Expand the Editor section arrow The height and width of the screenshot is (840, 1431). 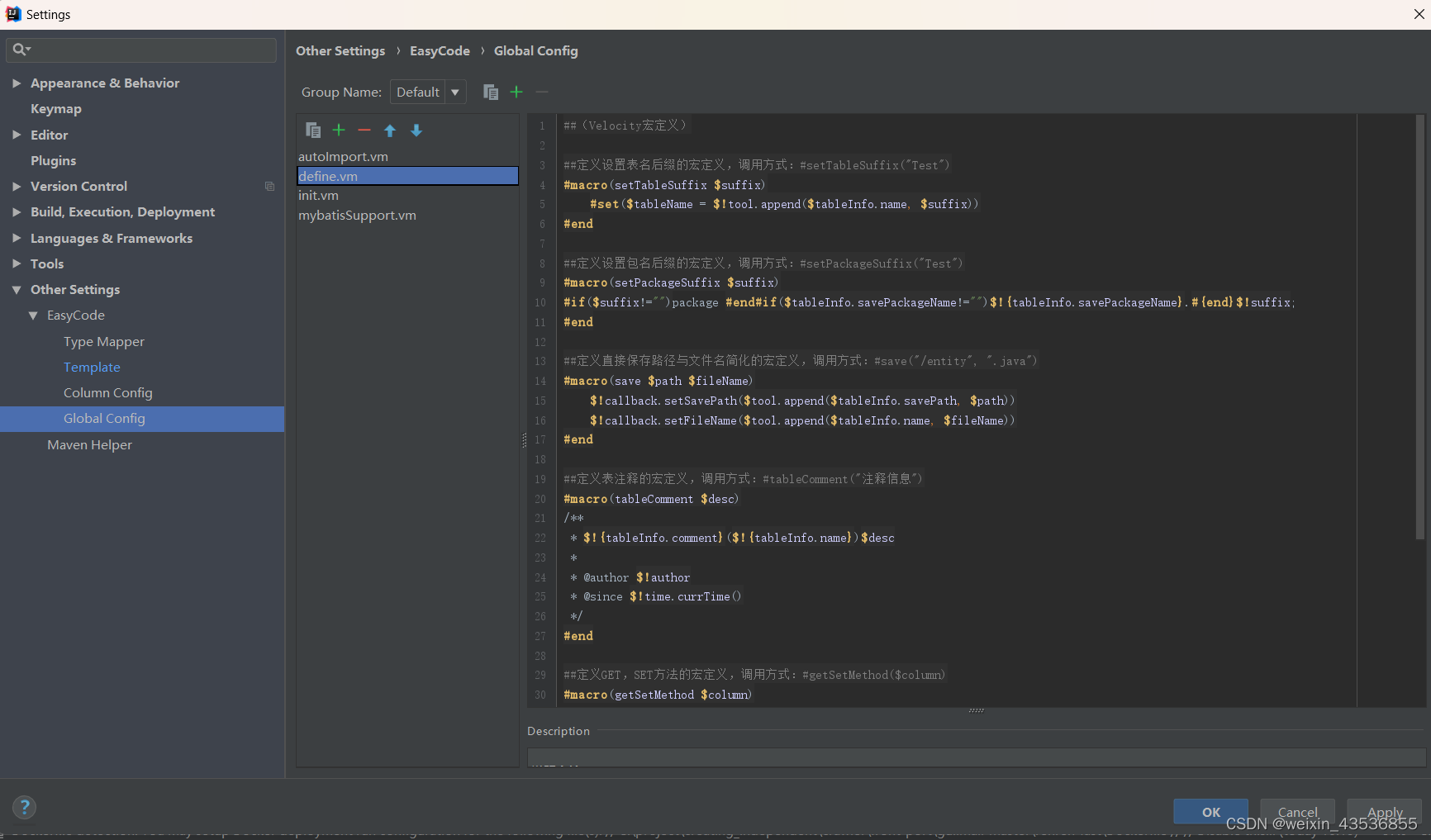[17, 135]
